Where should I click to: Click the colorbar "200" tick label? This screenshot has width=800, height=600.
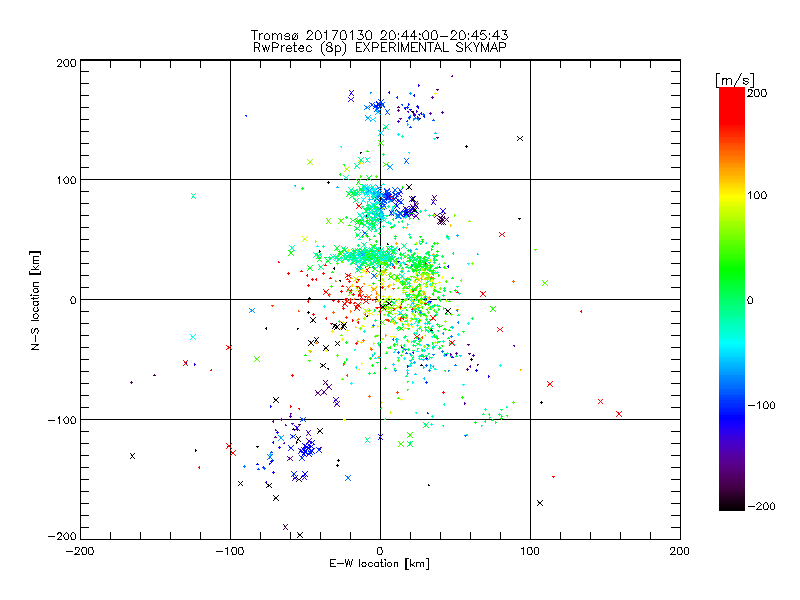click(x=757, y=93)
